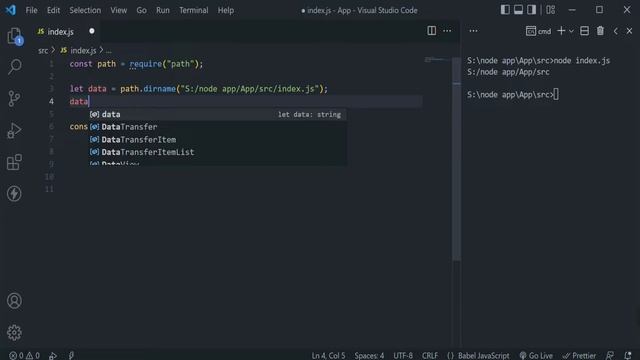
Task: Change the CRLF line ending
Action: coord(429,356)
